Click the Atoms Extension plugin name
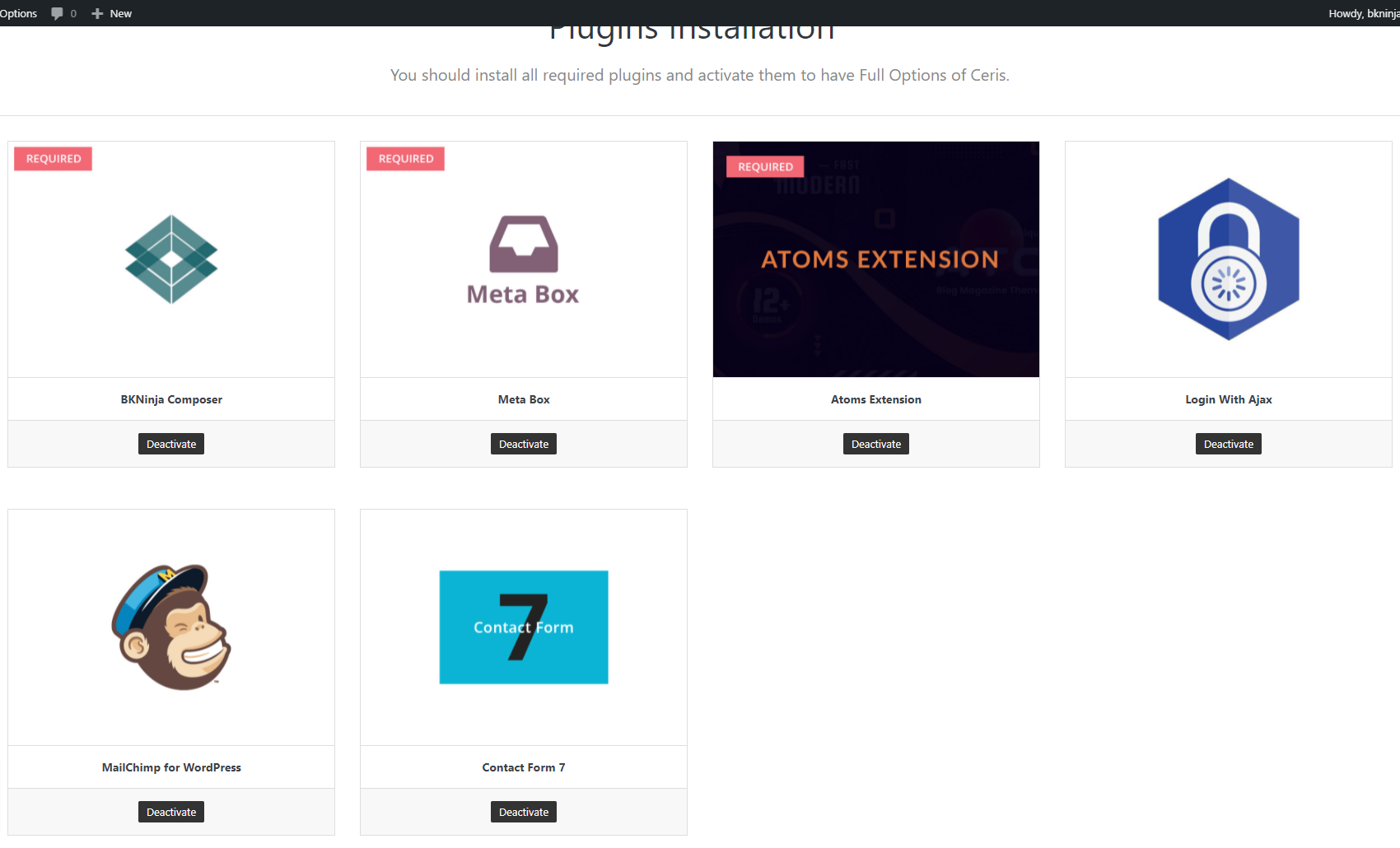 click(x=876, y=399)
